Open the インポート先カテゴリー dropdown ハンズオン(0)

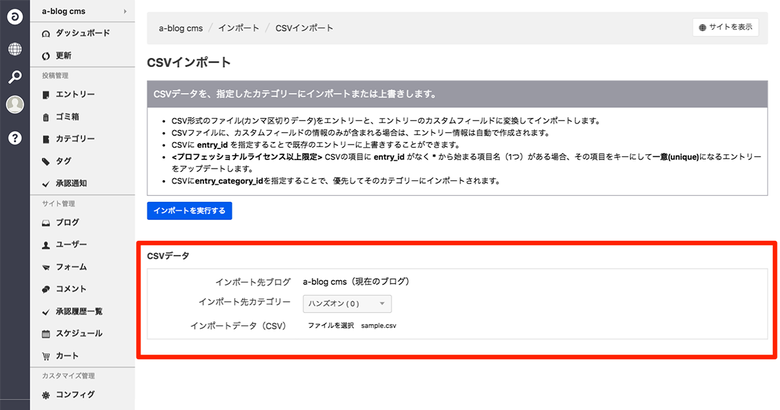(347, 304)
